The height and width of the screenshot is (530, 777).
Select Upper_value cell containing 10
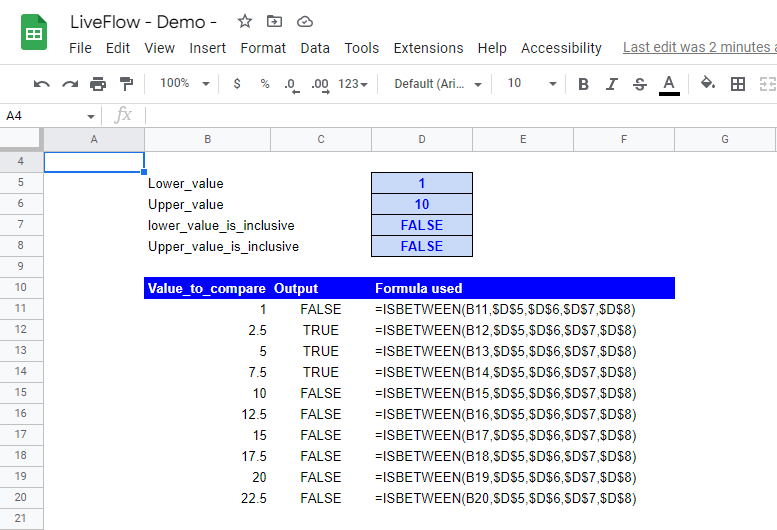422,204
